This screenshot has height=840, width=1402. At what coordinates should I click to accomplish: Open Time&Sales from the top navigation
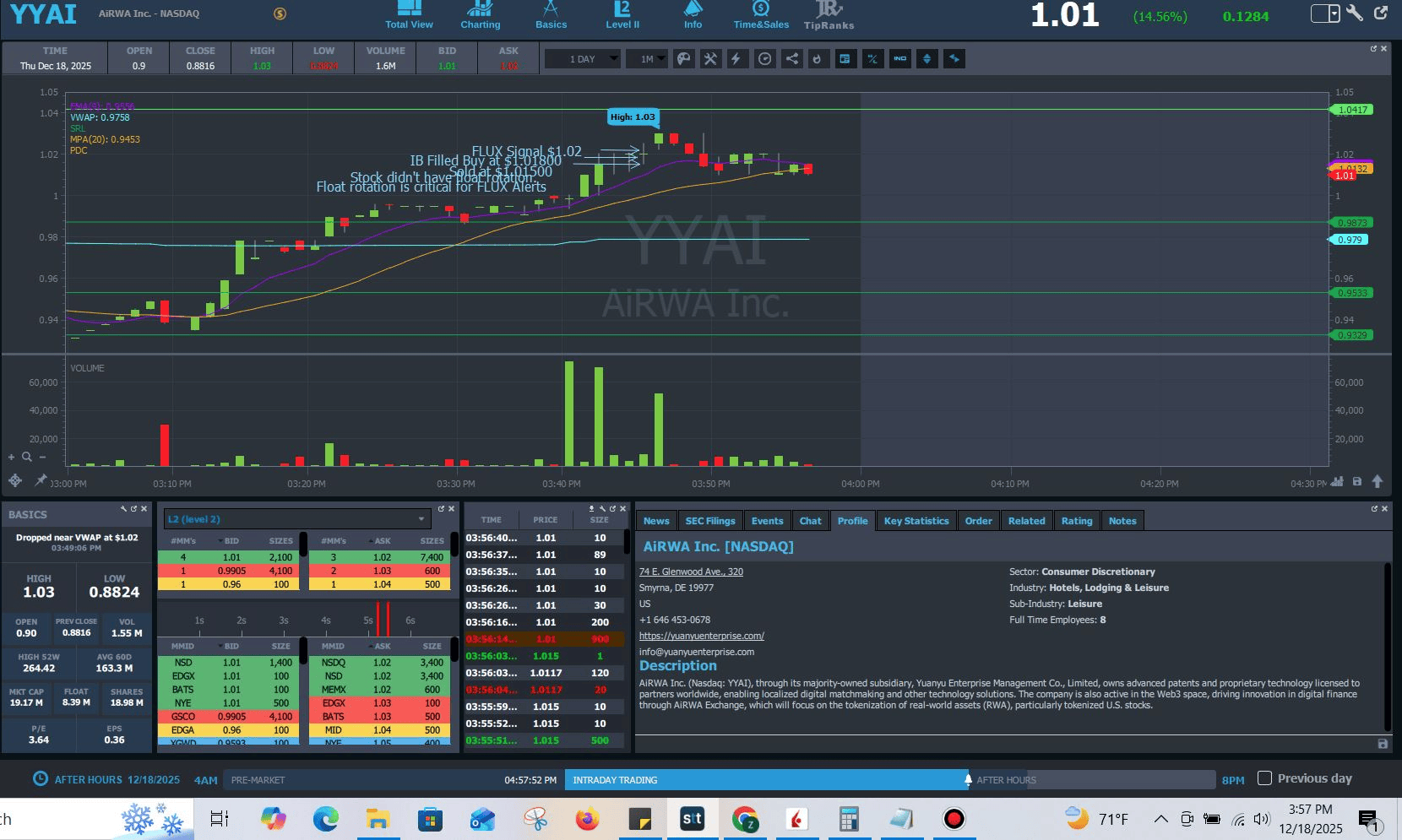[x=761, y=15]
